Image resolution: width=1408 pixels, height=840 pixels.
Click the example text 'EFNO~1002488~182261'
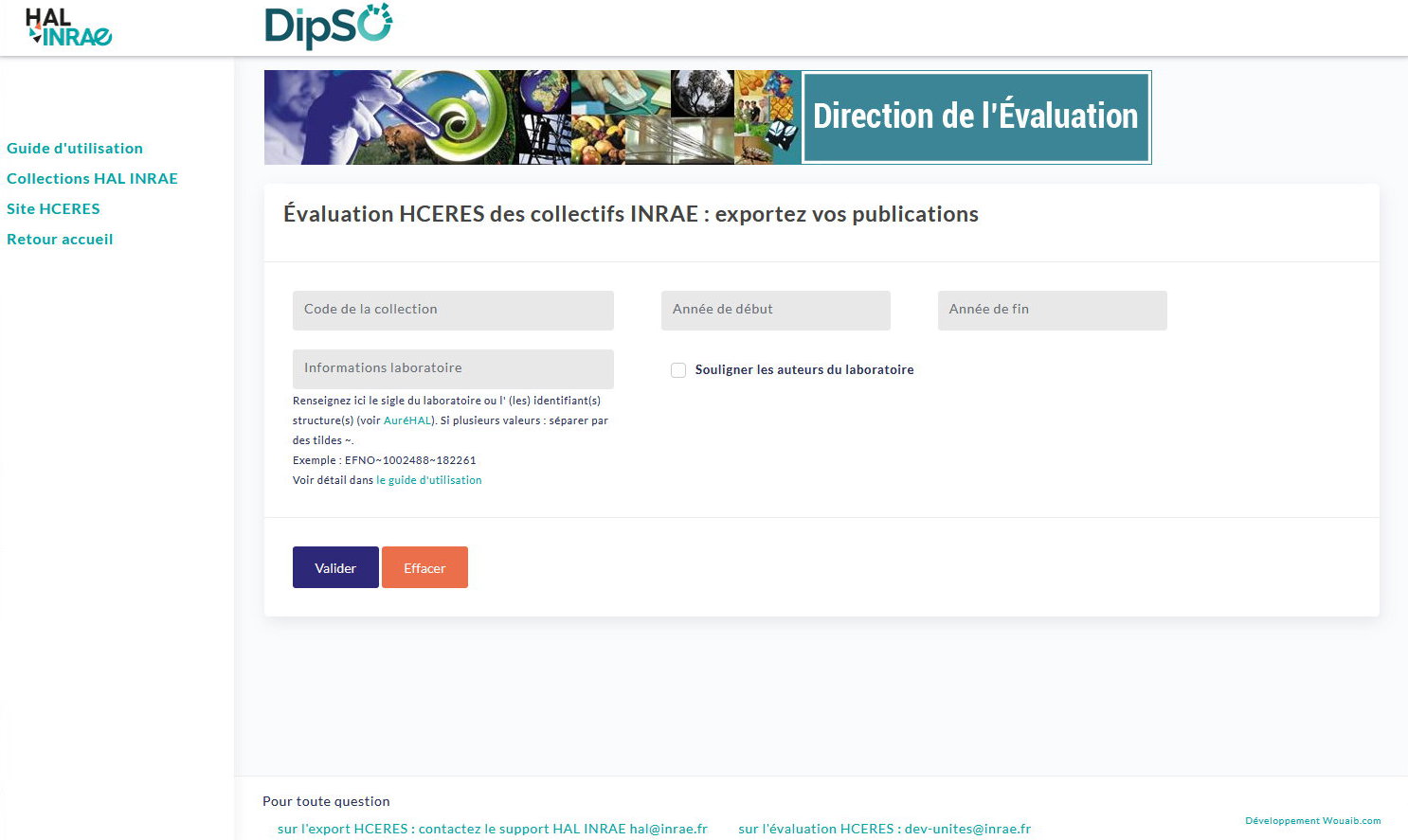pyautogui.click(x=410, y=460)
